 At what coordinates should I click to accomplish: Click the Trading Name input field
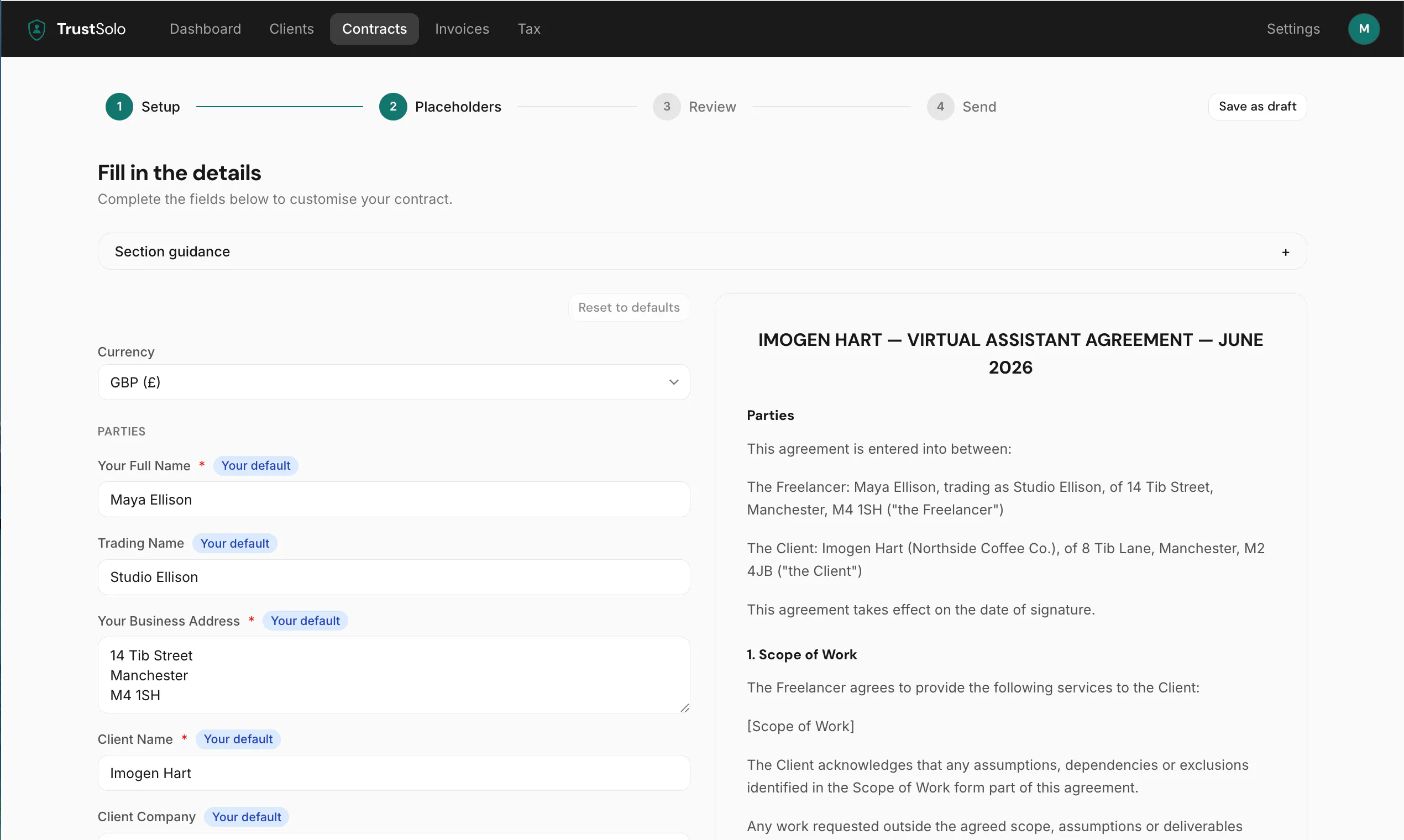pyautogui.click(x=394, y=577)
